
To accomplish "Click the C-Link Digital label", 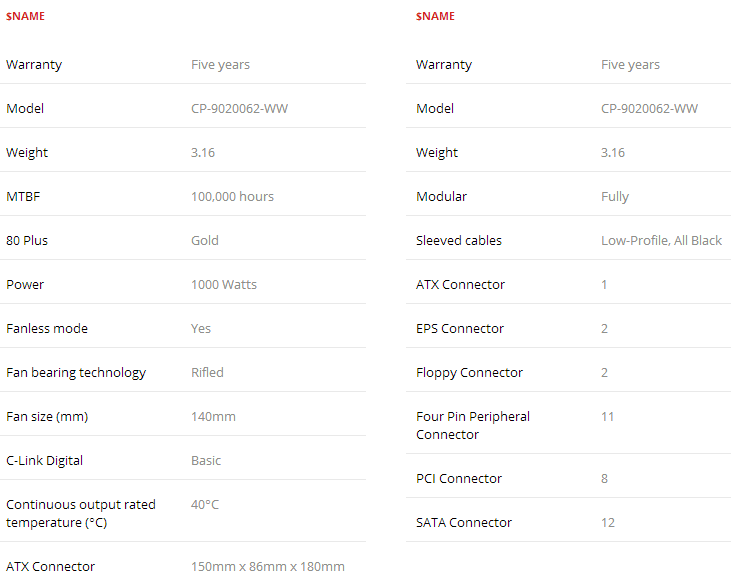I will [x=45, y=461].
